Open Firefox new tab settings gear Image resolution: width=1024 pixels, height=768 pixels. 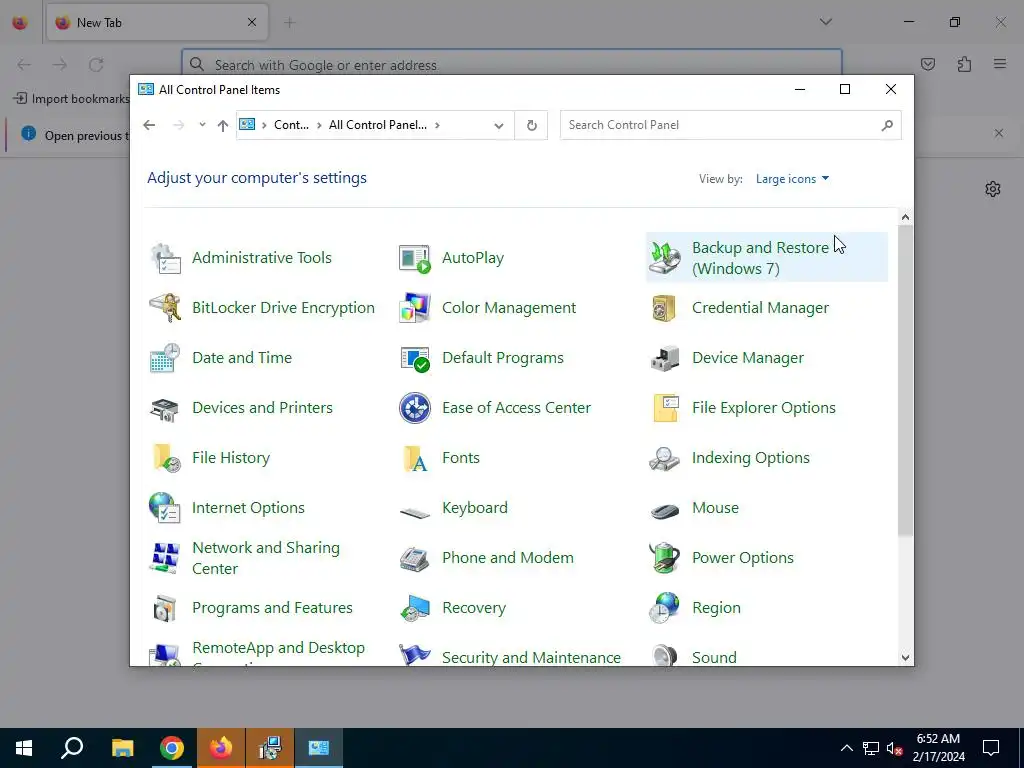(993, 189)
